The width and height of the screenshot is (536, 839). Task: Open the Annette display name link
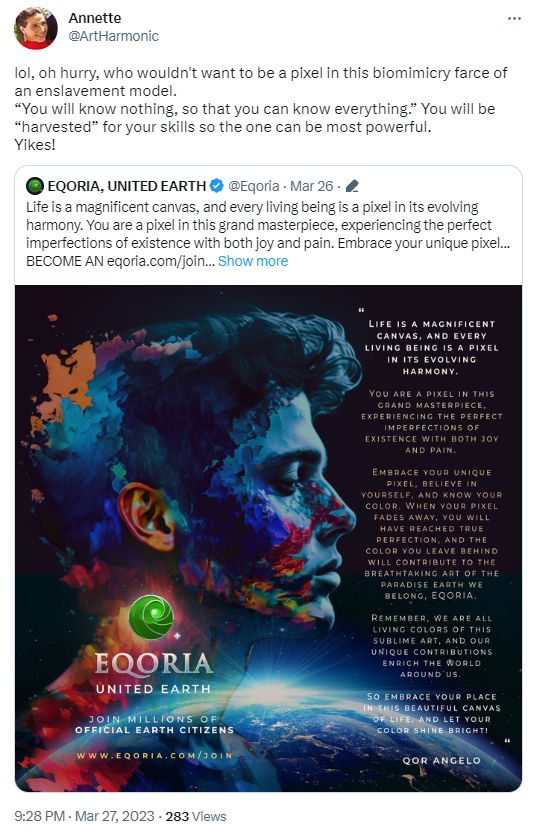[x=95, y=18]
